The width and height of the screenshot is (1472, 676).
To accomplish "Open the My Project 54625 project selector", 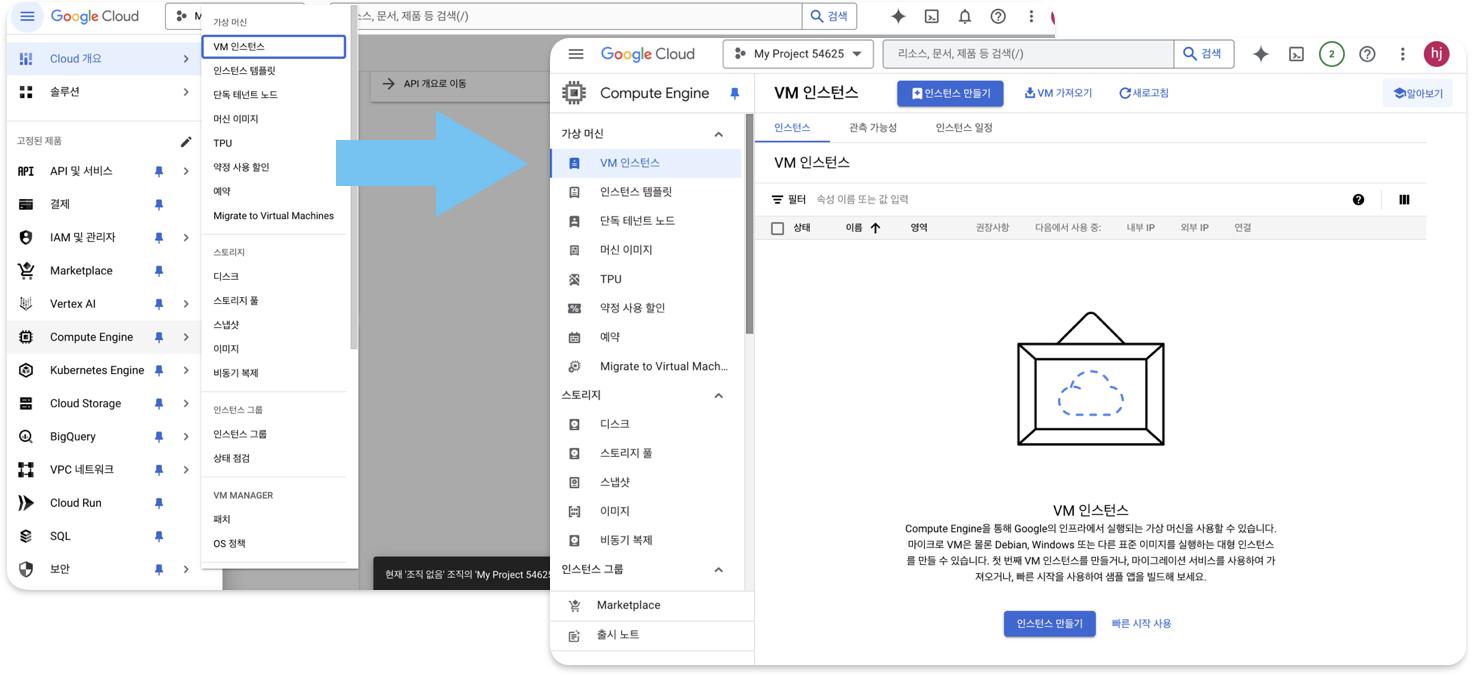I will coord(798,54).
